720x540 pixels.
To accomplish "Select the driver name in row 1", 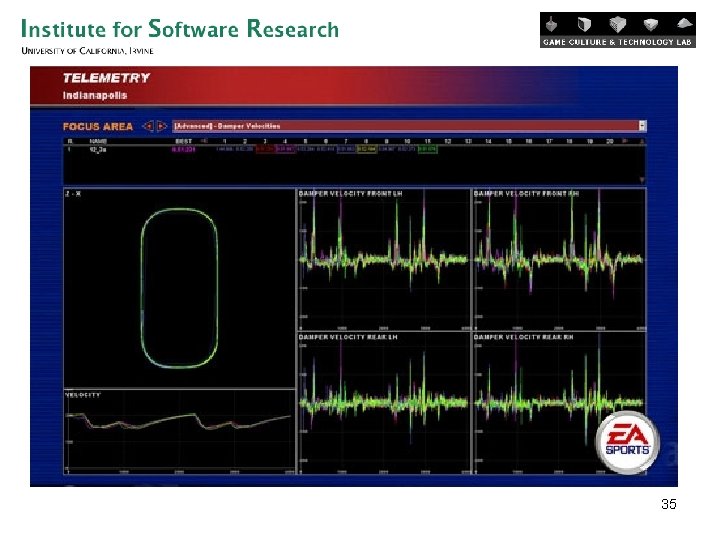I will tap(99, 149).
